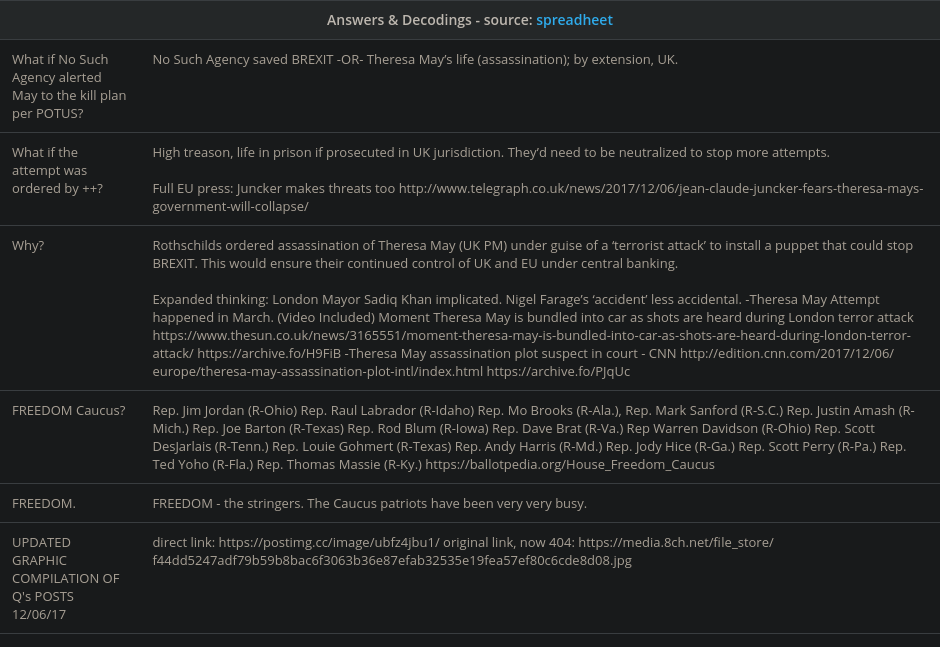Open the telegraph.co.uk Juncker article URL
Screen dimensions: 940x647
click(x=660, y=189)
